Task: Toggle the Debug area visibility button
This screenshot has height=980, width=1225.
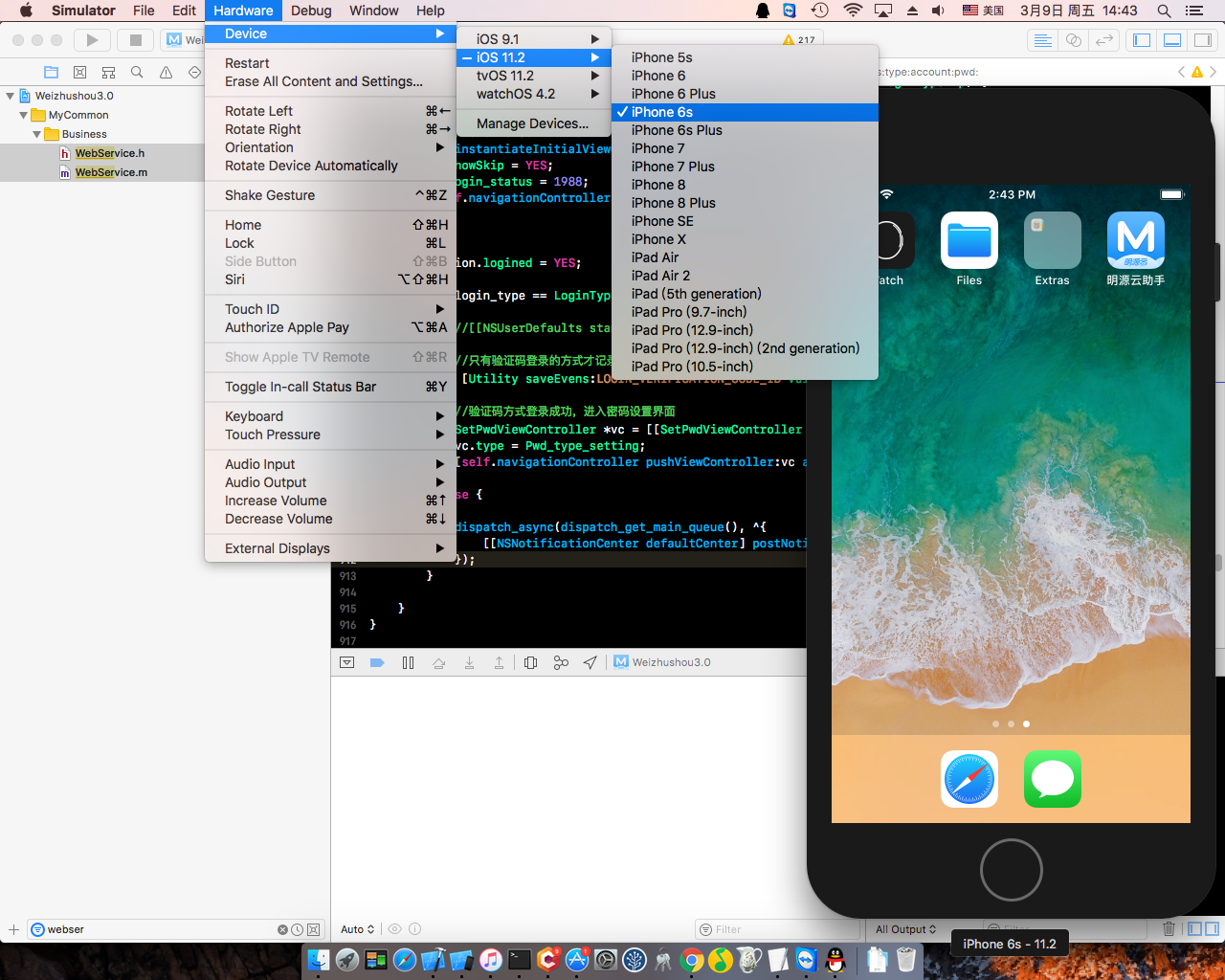Action: [x=1171, y=40]
